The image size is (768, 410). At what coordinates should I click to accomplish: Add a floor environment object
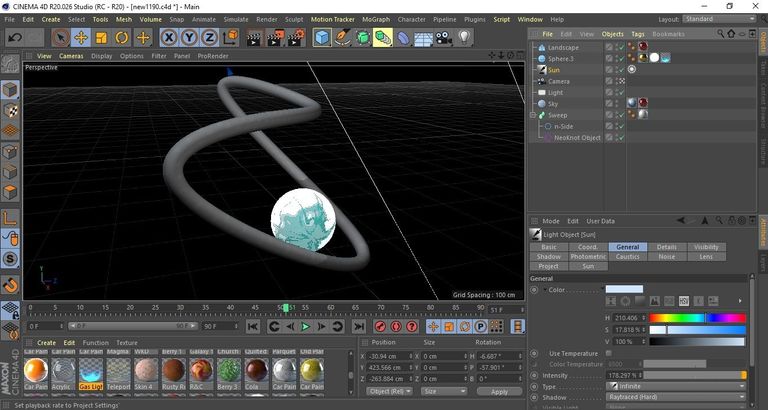click(x=423, y=38)
